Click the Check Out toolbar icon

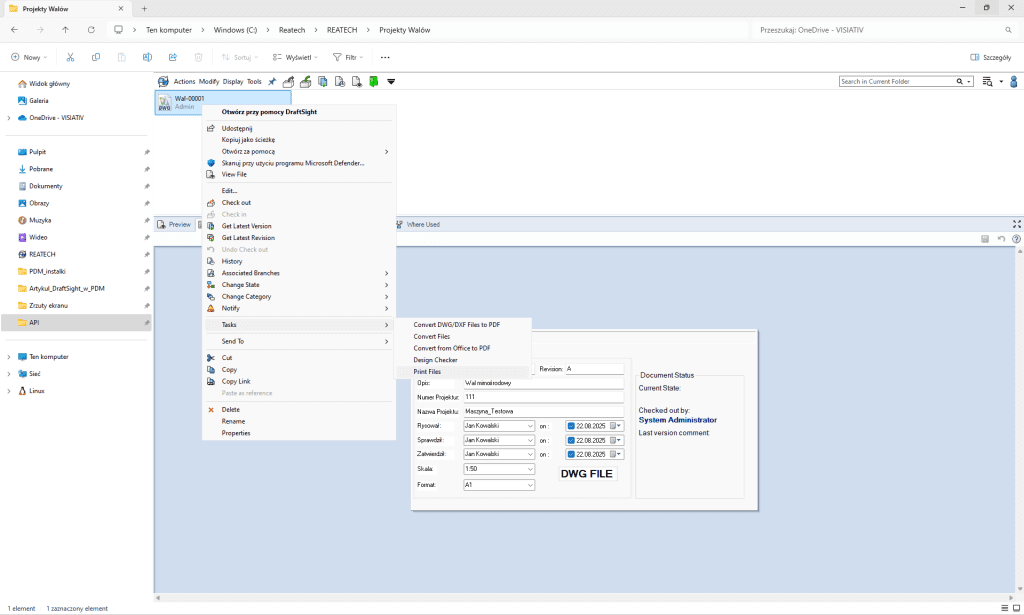pyautogui.click(x=288, y=82)
